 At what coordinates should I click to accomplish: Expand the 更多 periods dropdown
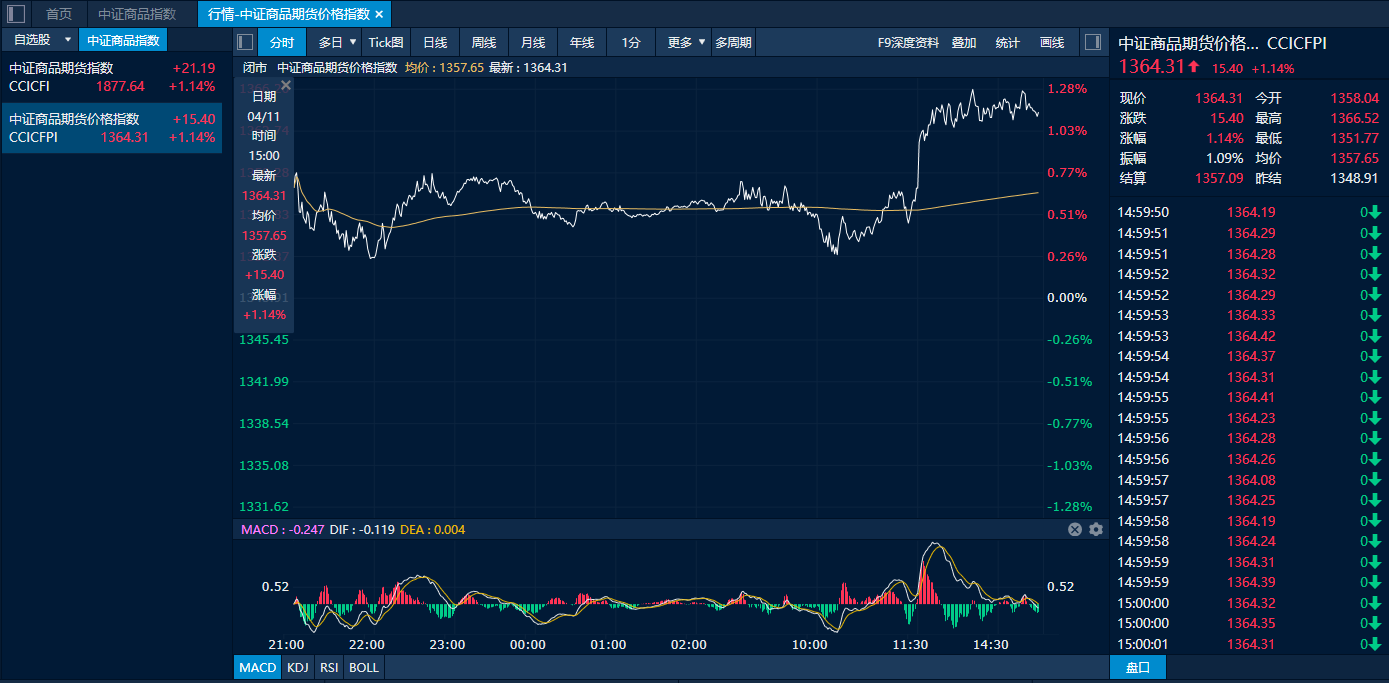pyautogui.click(x=702, y=42)
